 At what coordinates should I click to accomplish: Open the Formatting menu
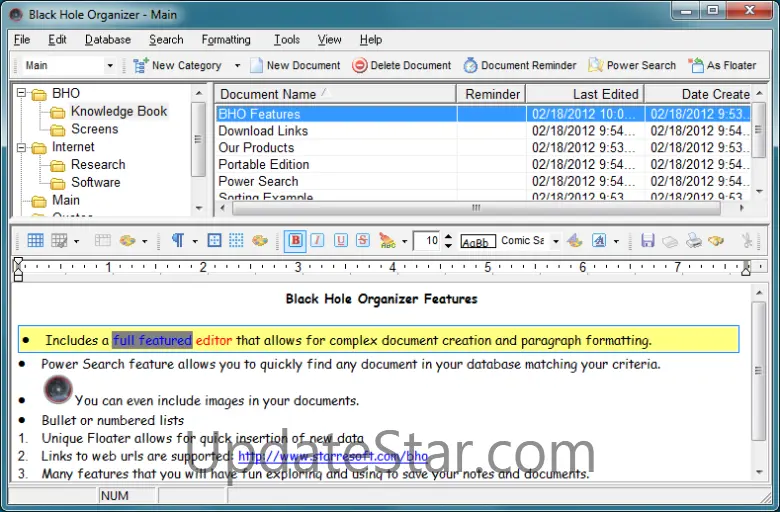pyautogui.click(x=226, y=40)
